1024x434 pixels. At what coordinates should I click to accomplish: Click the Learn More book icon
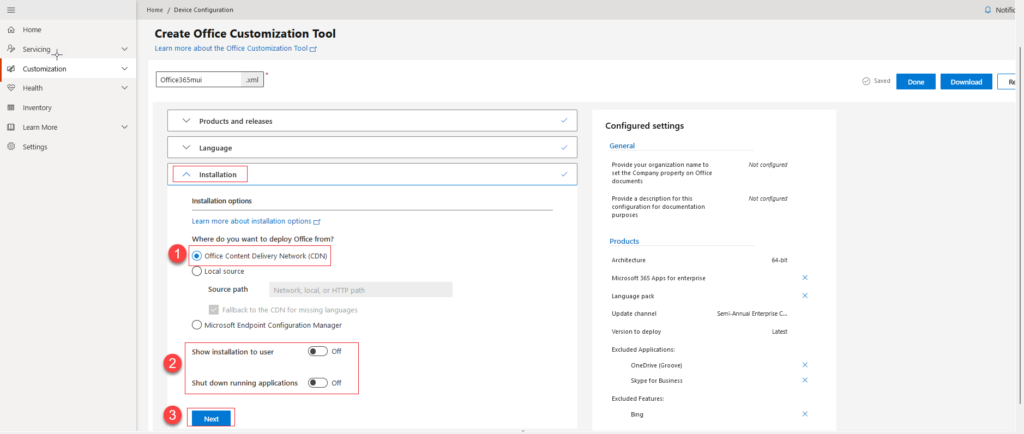click(10, 127)
